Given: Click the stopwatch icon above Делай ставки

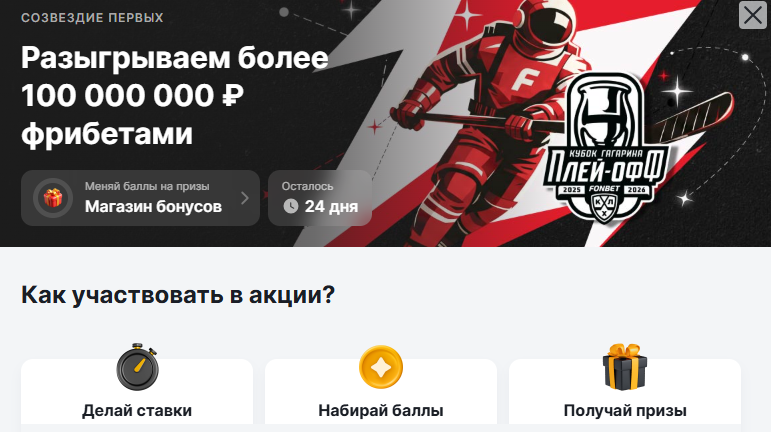Looking at the screenshot, I should click(x=137, y=367).
